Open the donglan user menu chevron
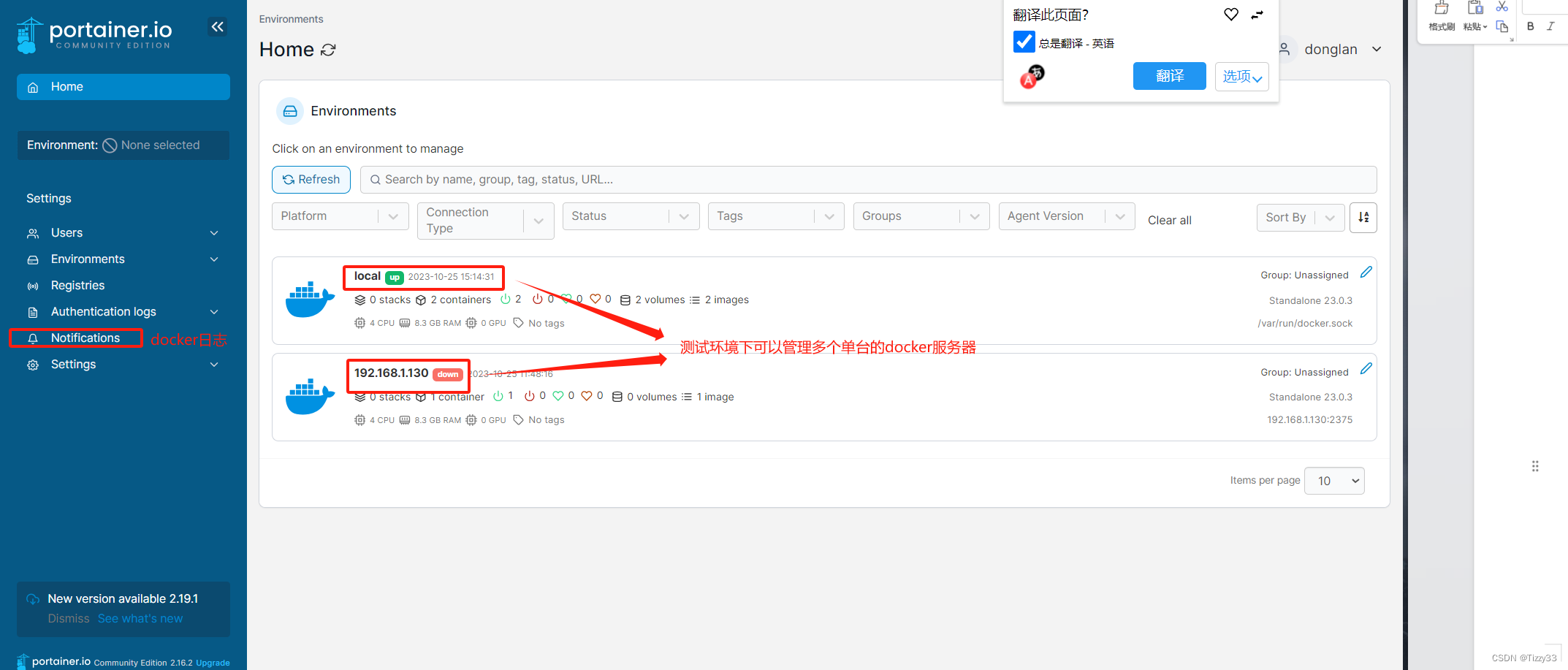 (x=1377, y=50)
